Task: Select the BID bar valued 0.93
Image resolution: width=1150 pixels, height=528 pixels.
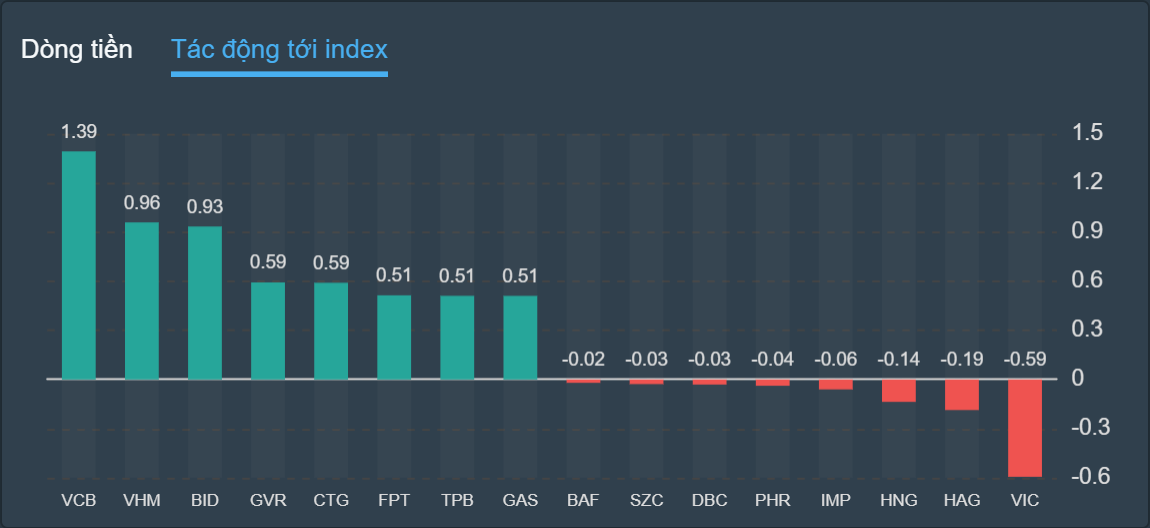Action: [205, 303]
